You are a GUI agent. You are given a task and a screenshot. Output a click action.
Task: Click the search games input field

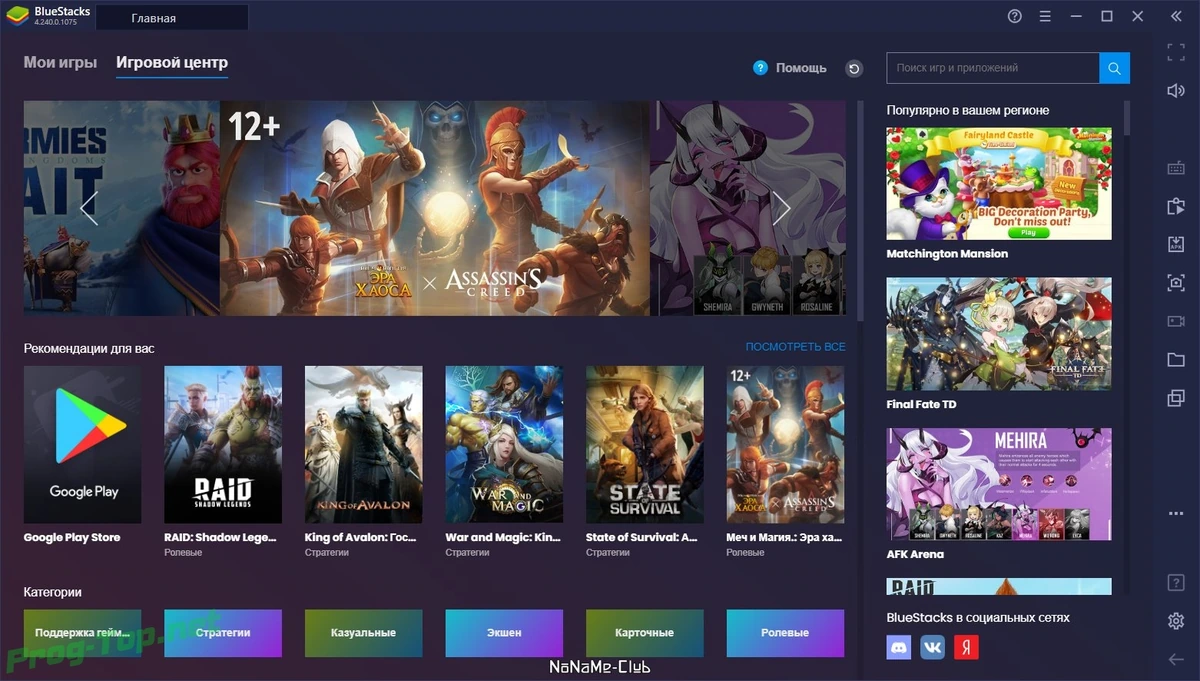993,68
